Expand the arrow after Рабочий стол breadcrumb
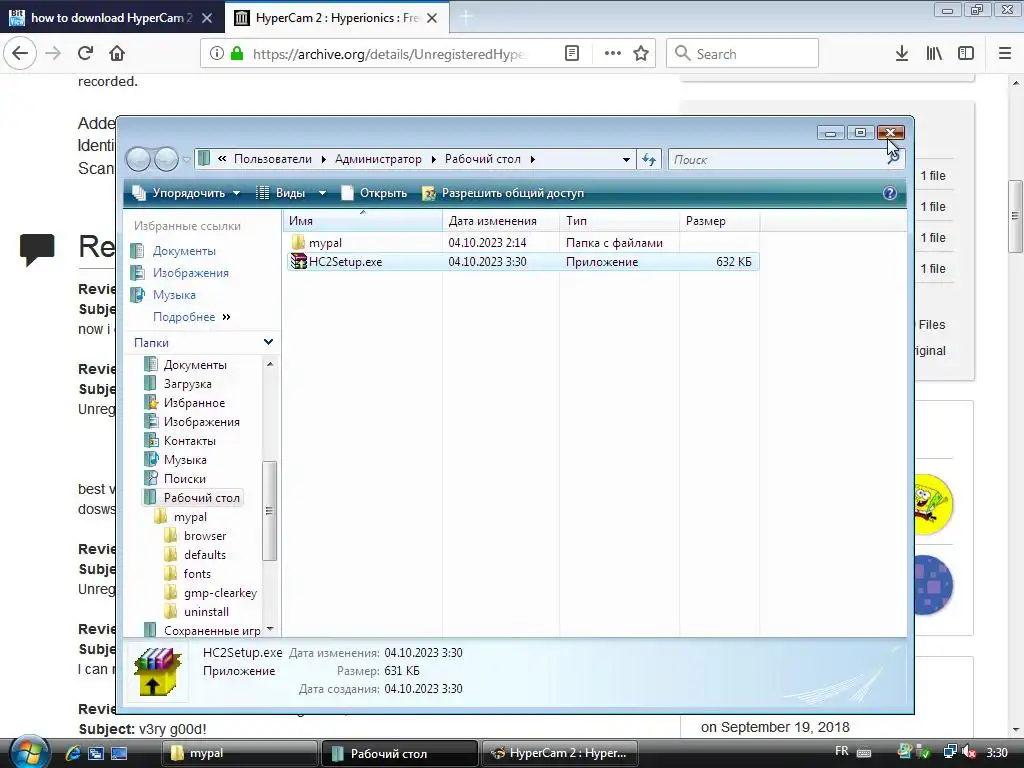 pos(533,159)
